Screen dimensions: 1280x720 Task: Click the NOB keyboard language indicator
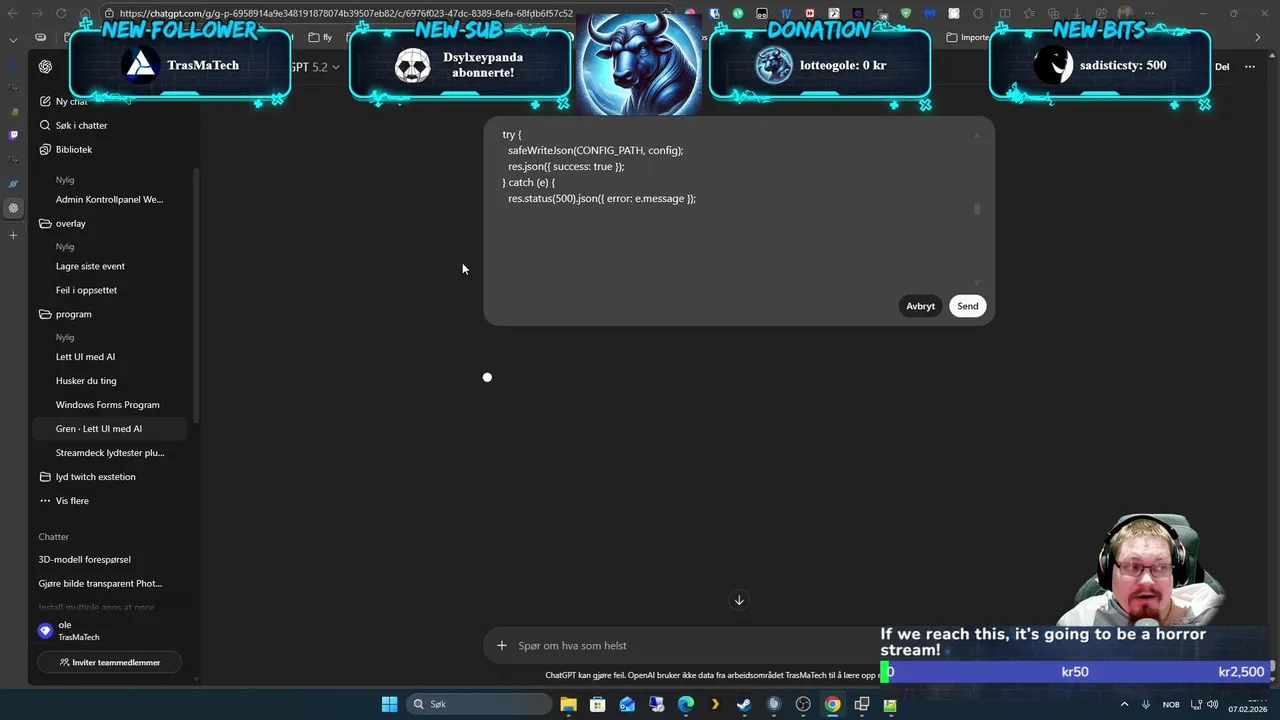click(x=1171, y=704)
